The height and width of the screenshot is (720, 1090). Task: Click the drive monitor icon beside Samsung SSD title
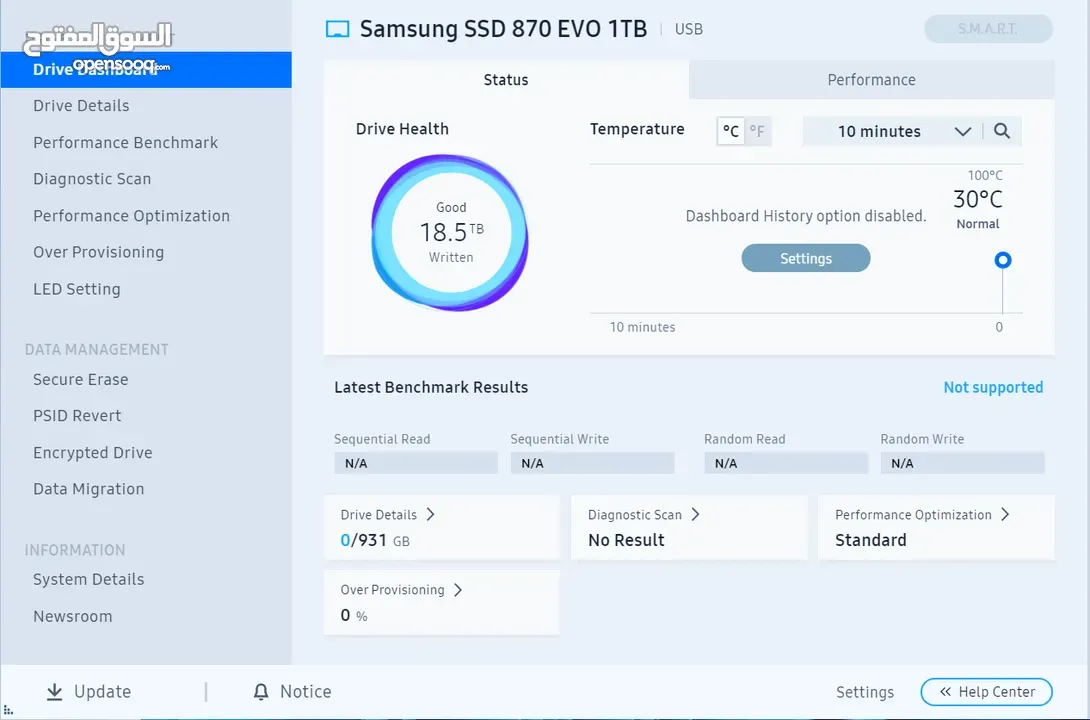point(338,29)
